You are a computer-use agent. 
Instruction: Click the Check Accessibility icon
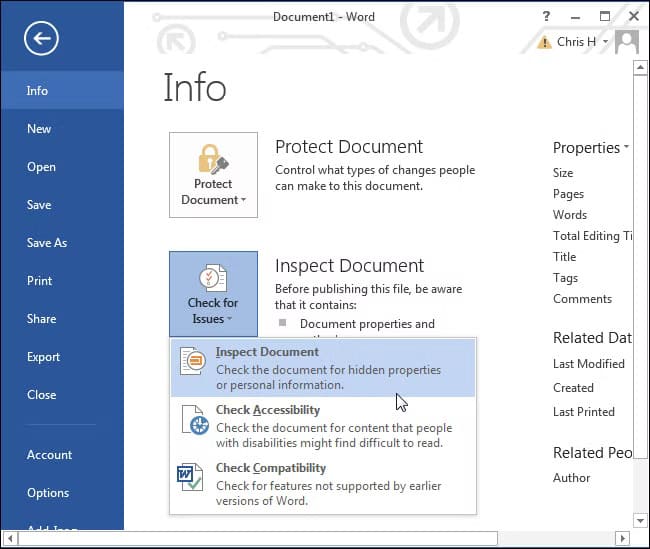pos(194,421)
